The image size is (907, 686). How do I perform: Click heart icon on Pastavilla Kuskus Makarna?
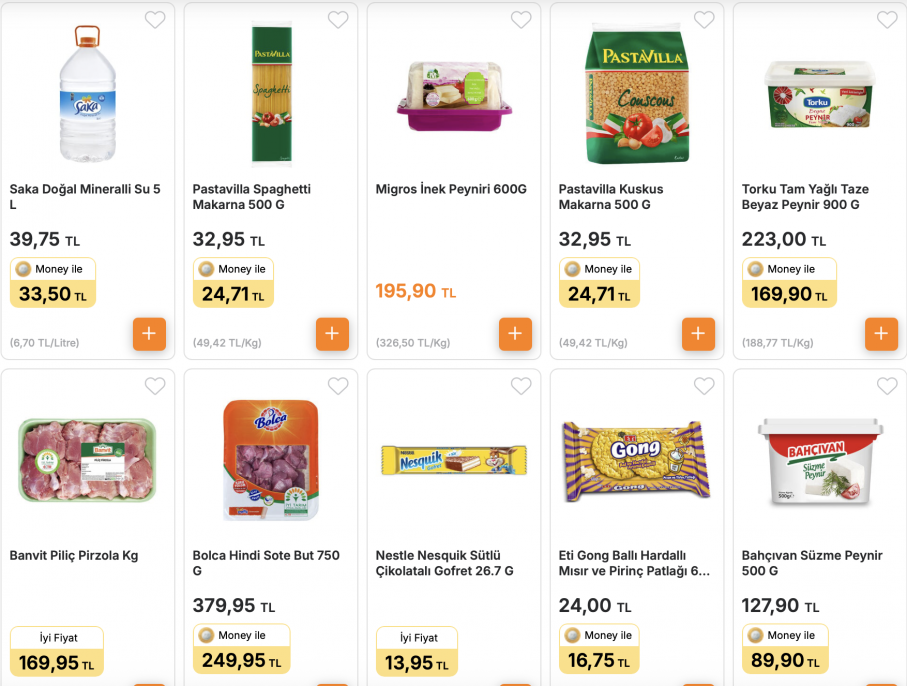(704, 20)
